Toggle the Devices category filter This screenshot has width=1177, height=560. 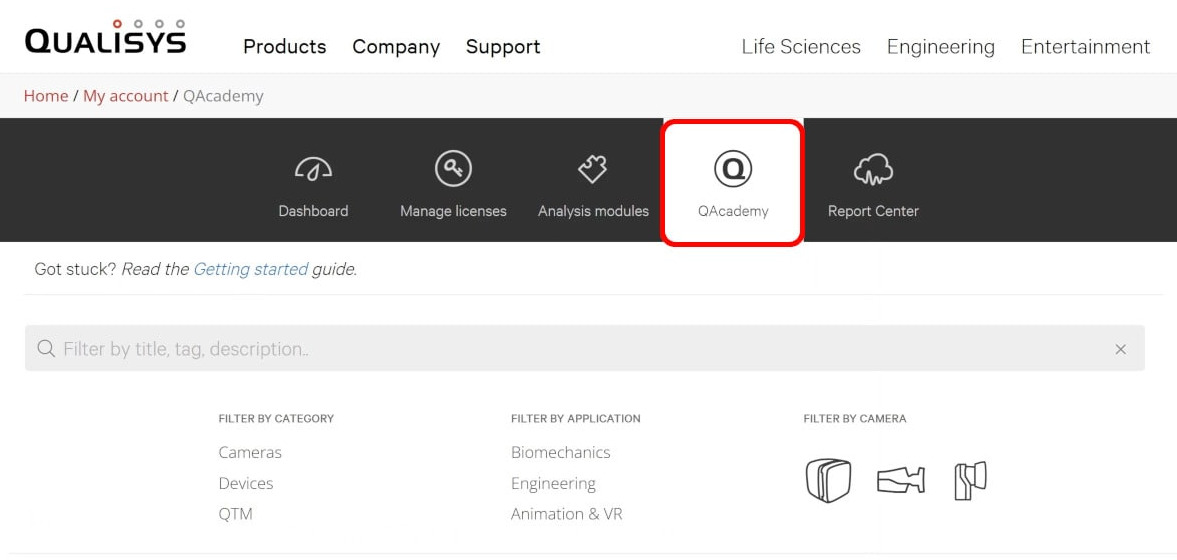(246, 483)
